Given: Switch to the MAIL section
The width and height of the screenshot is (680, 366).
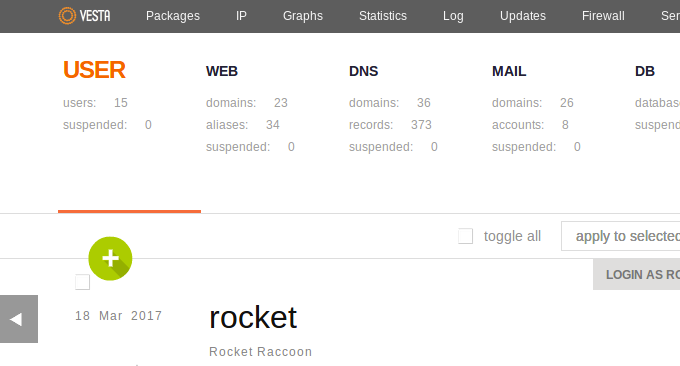Looking at the screenshot, I should (x=509, y=71).
